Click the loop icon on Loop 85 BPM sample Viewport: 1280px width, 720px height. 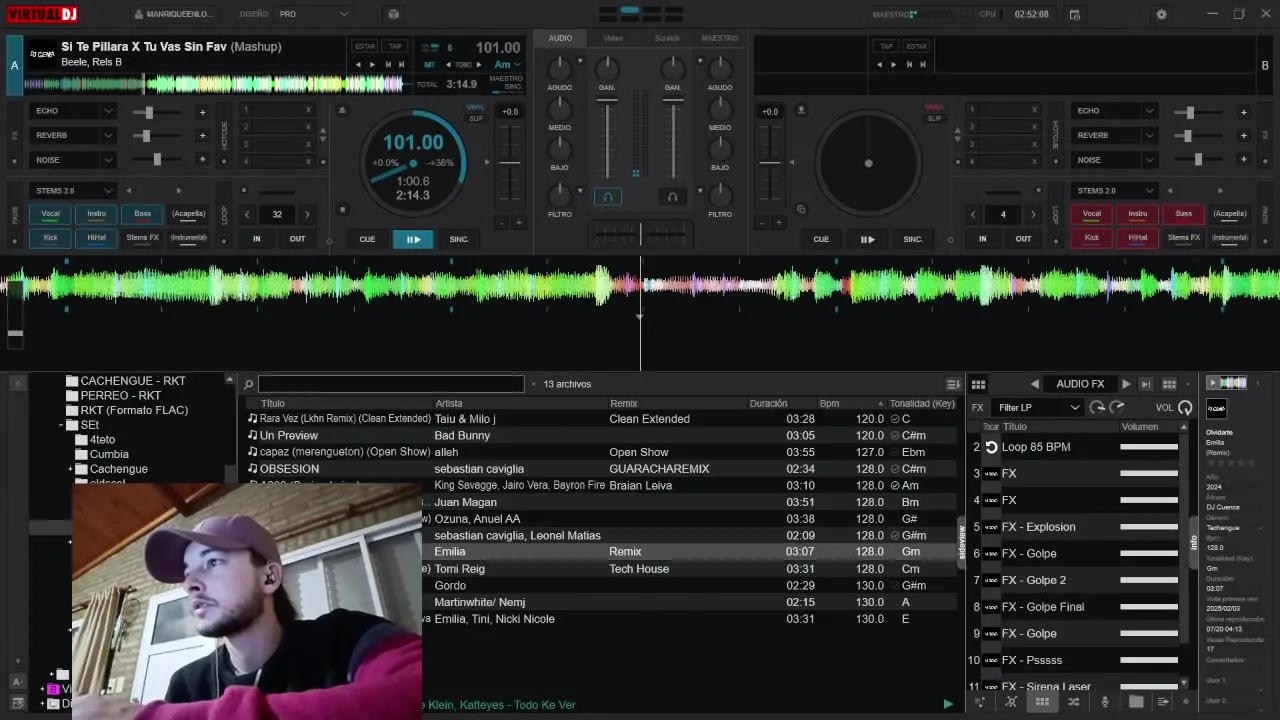pyautogui.click(x=991, y=447)
